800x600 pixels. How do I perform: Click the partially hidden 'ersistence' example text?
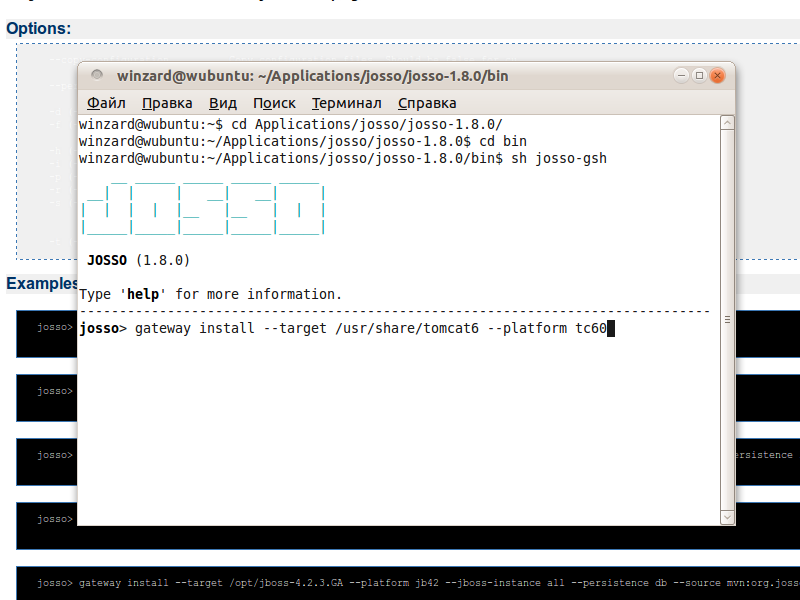click(x=764, y=455)
